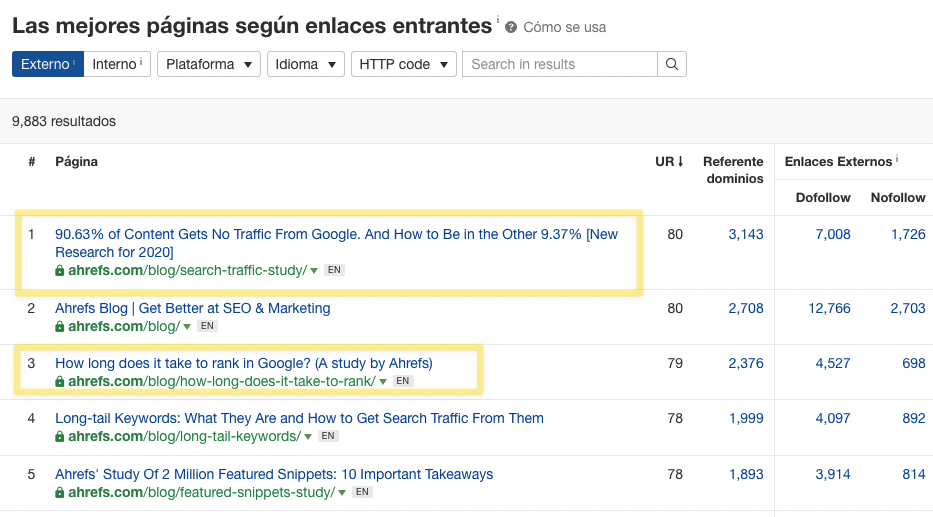This screenshot has height=517, width=933.
Task: Click the info icon next to Enlaces Externos
Action: coord(897,160)
